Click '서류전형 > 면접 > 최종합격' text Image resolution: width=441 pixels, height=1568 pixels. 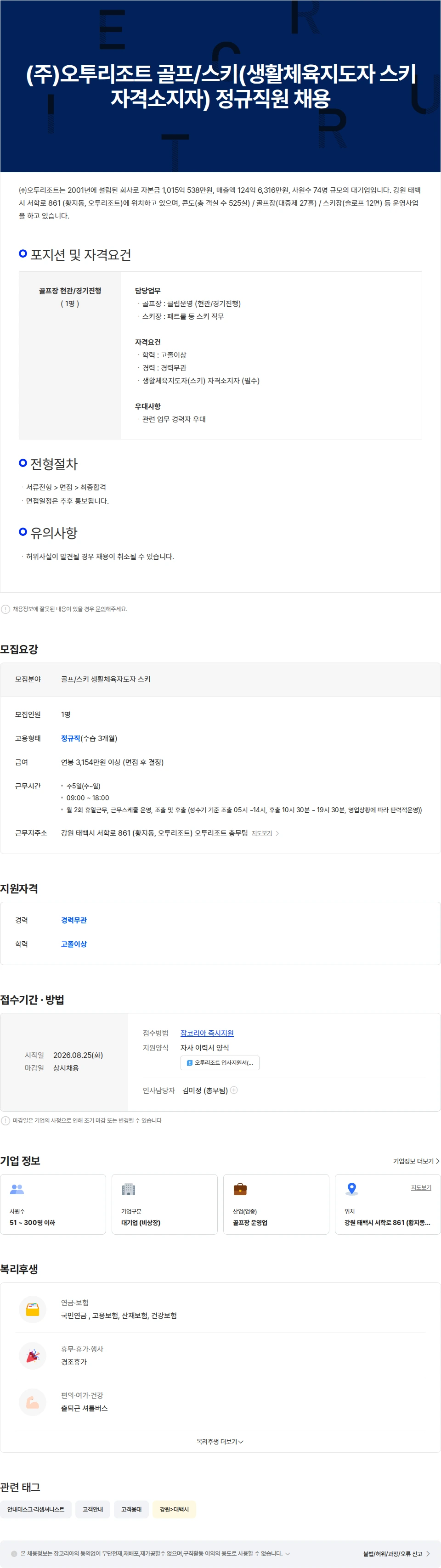pos(66,487)
